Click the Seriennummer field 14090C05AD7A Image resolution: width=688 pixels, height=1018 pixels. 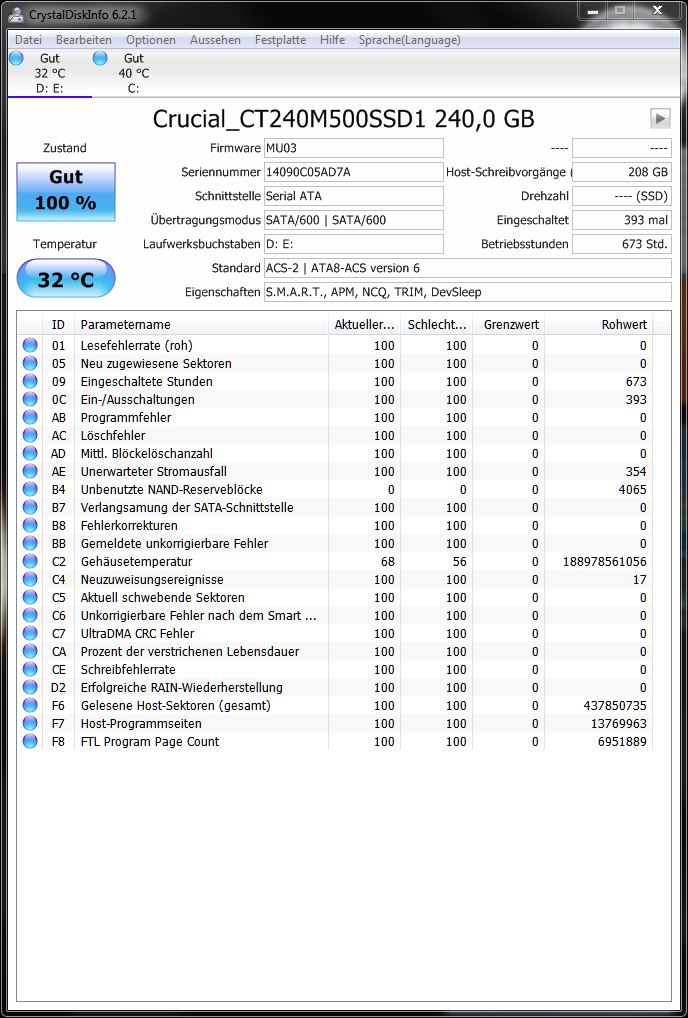pyautogui.click(x=354, y=172)
